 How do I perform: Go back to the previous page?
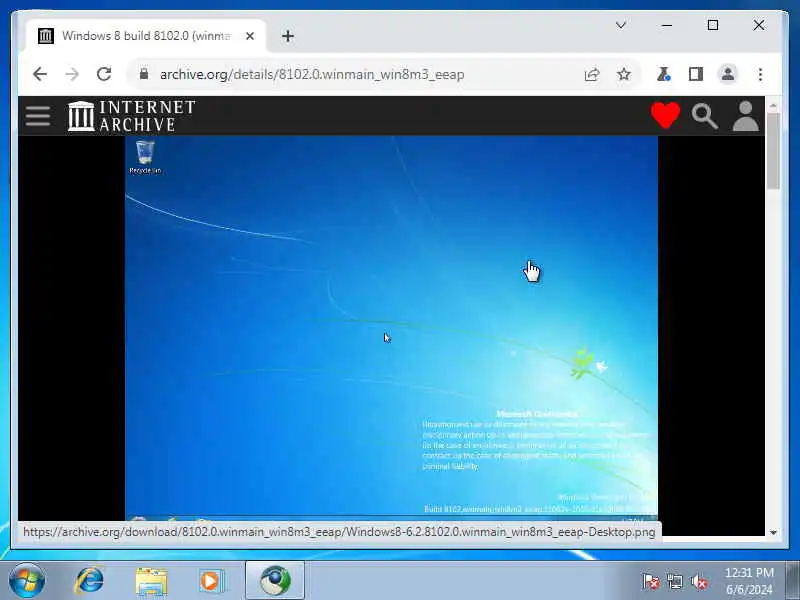pyautogui.click(x=40, y=74)
